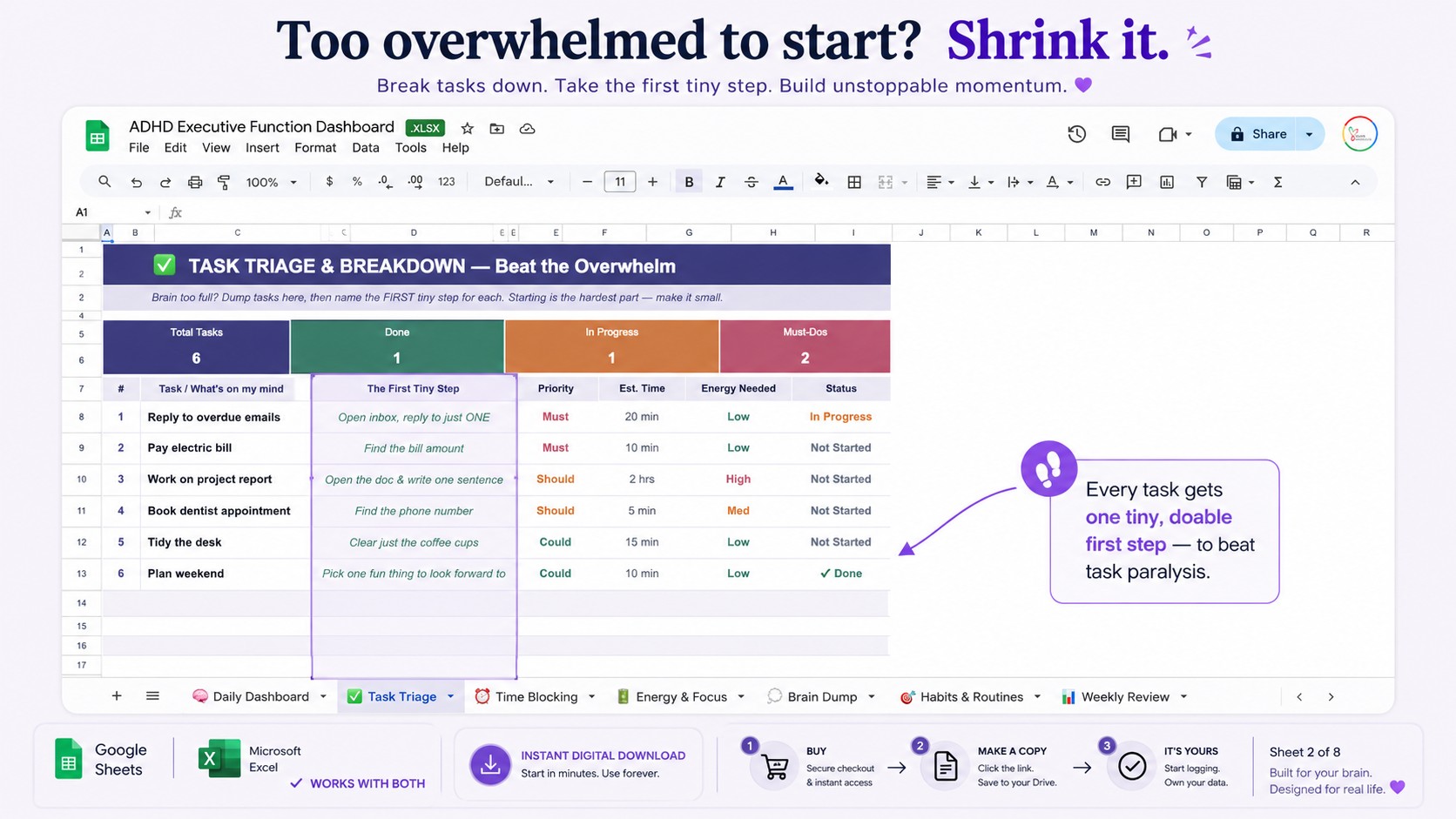Click the text color underlined A

coord(783,182)
